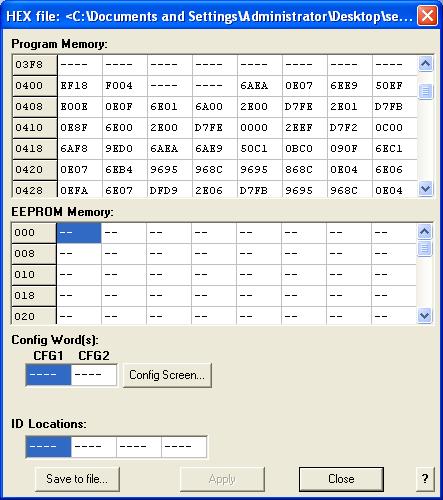Click the EEPROM Memory scroll down arrow
Viewport: 443px width, 500px height.
(x=424, y=315)
